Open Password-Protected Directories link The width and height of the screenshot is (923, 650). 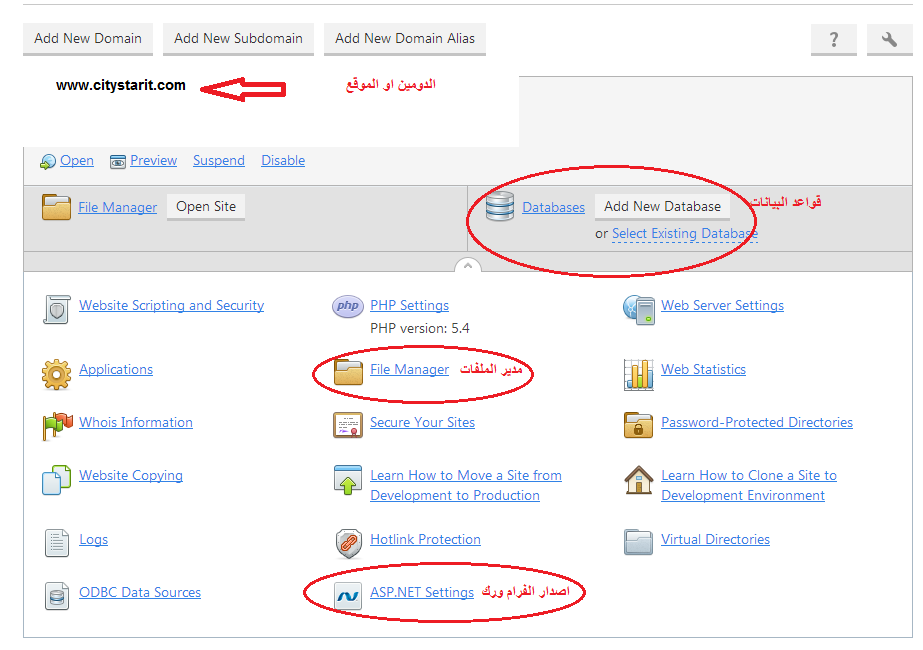pyautogui.click(x=756, y=423)
